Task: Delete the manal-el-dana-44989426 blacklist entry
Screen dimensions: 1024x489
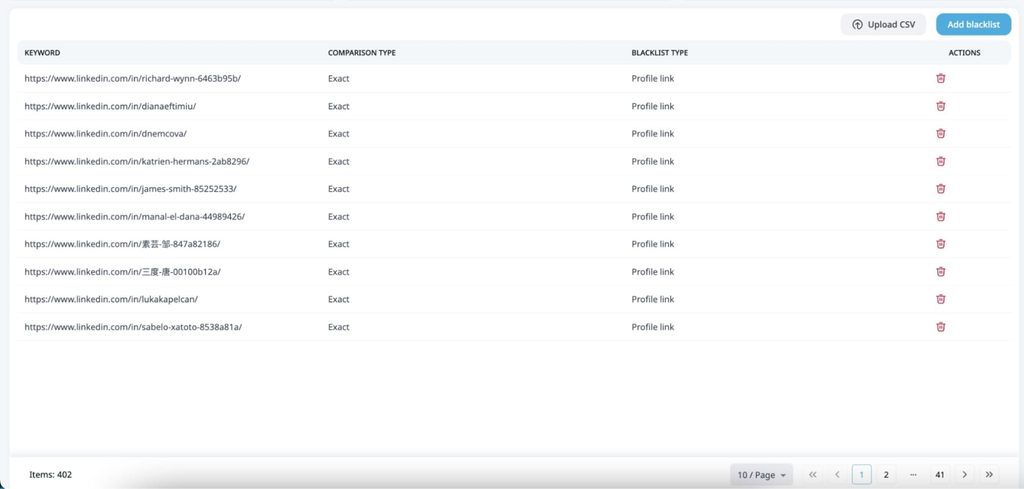Action: click(940, 216)
